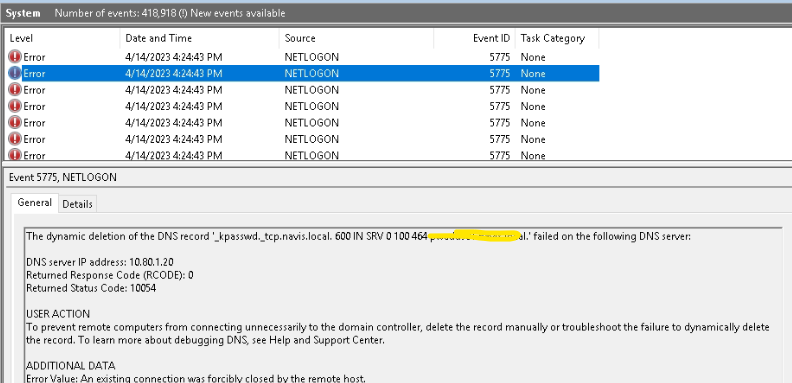Click the None cell in the highlighted row
Viewport: 792px width, 383px height.
533,73
